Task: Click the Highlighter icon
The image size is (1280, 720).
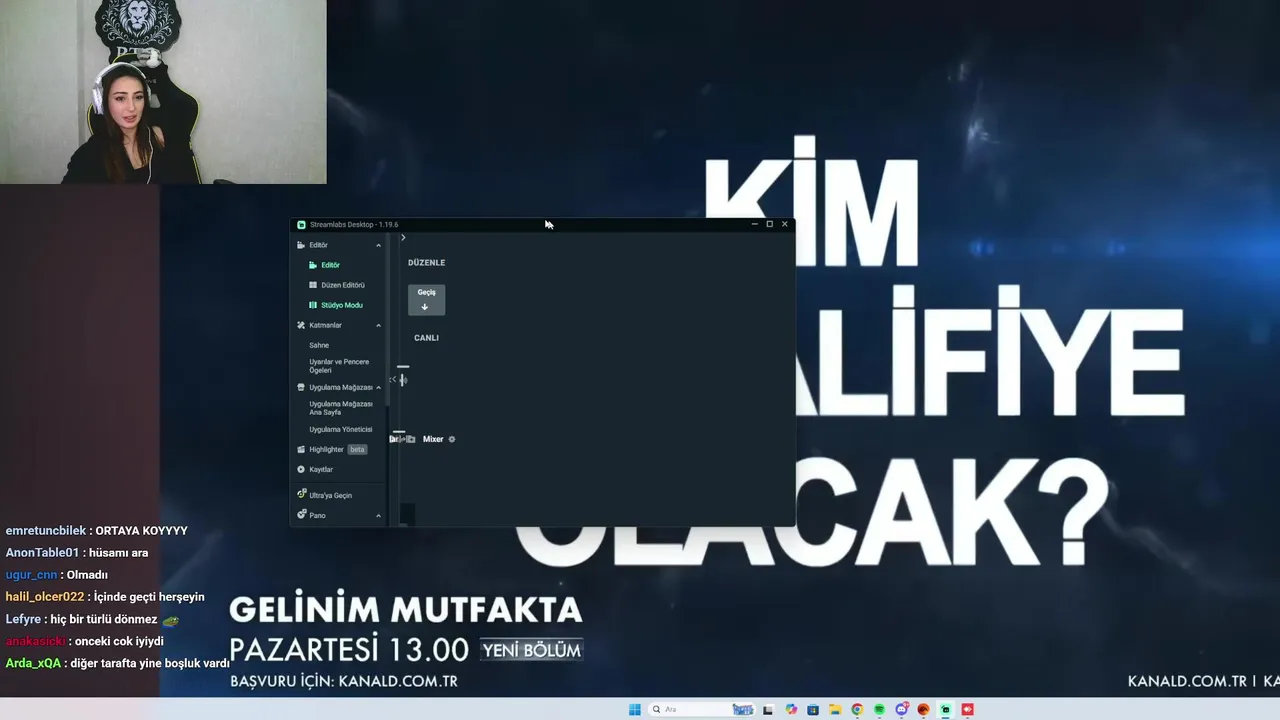Action: [301, 449]
